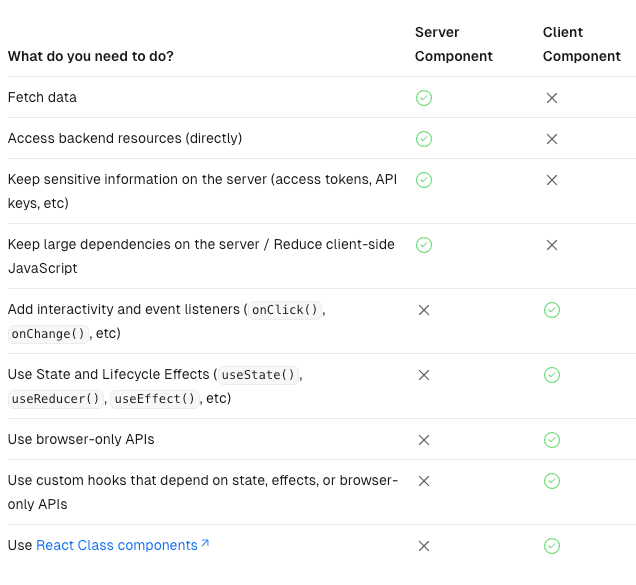The height and width of the screenshot is (585, 636).
Task: Click the Server Component column header
Action: (x=453, y=44)
